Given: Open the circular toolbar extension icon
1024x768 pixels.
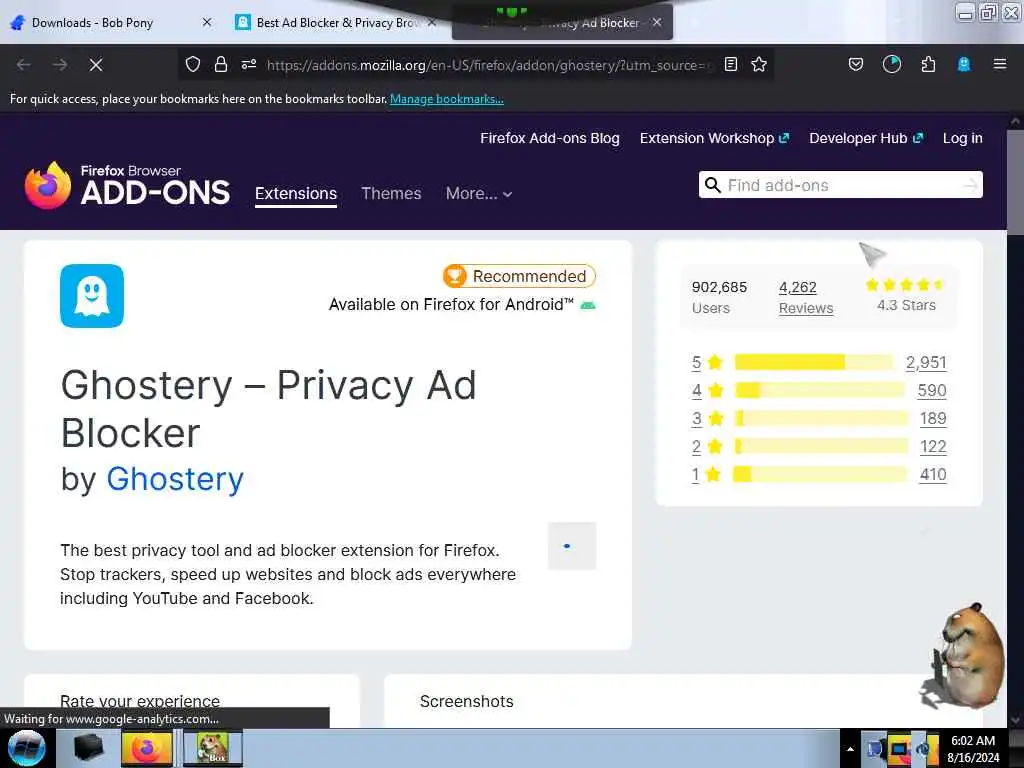Looking at the screenshot, I should 891,64.
